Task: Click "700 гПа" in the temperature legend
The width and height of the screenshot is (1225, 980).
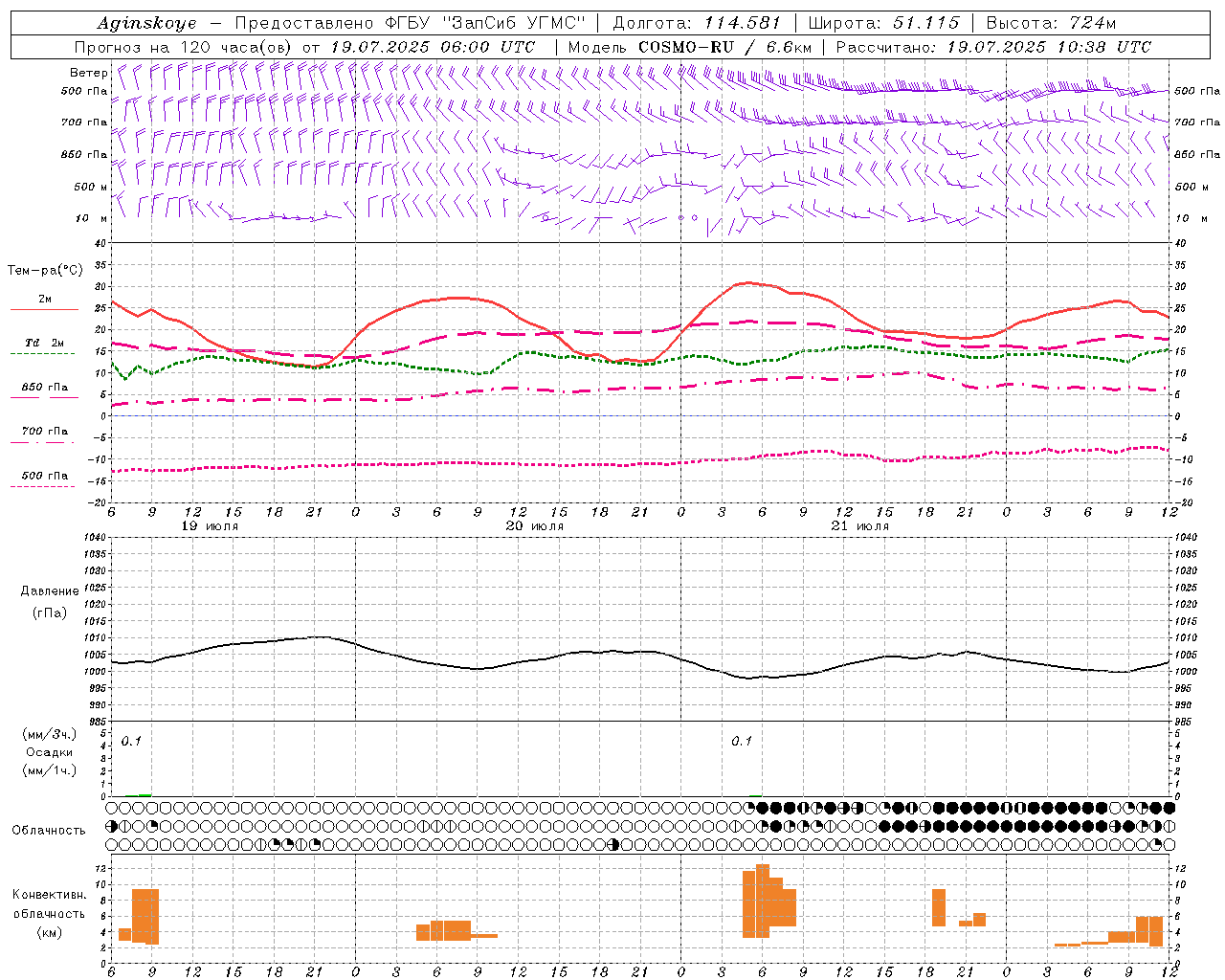Action: 45,431
